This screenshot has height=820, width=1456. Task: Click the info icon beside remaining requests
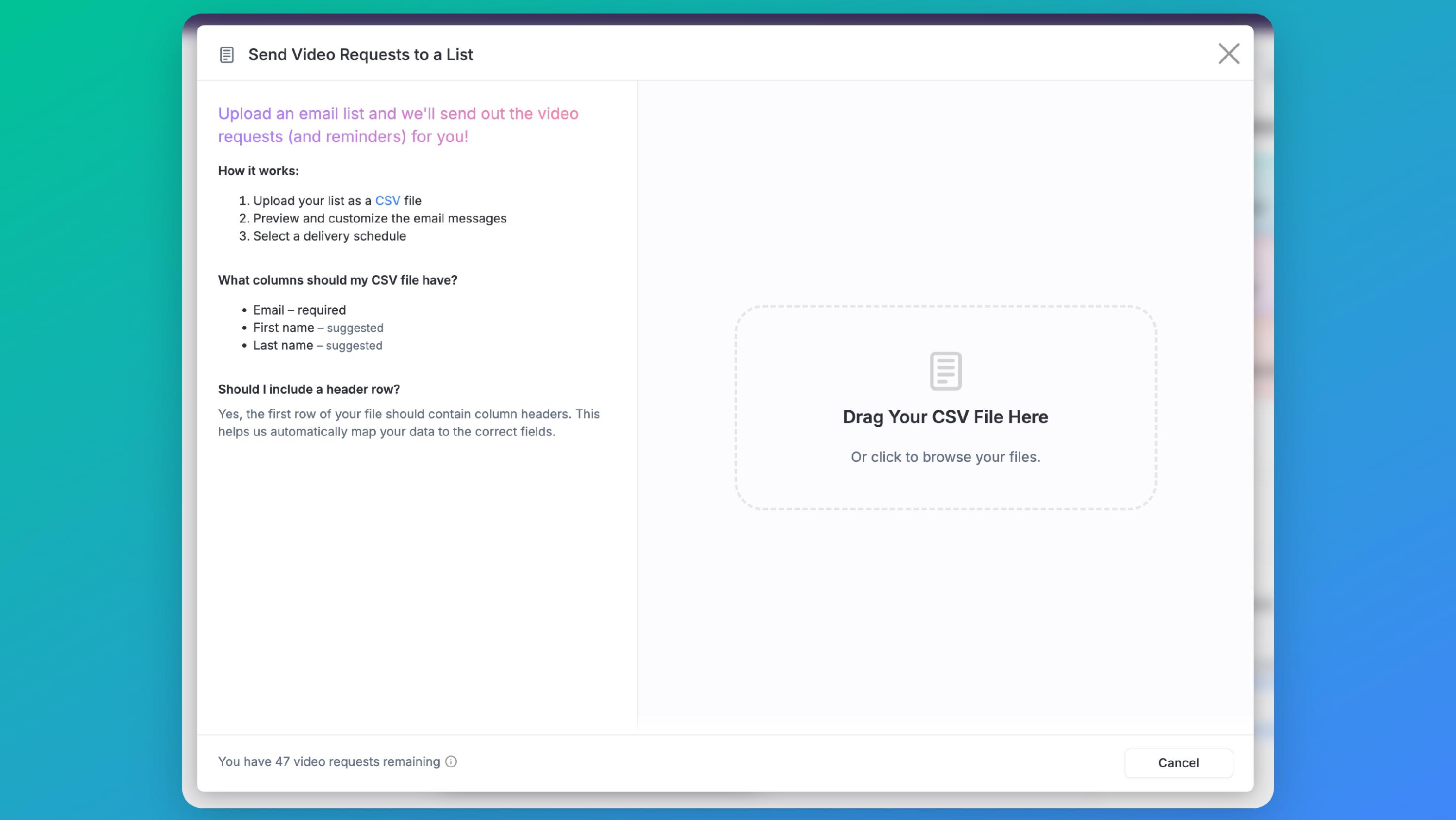451,762
